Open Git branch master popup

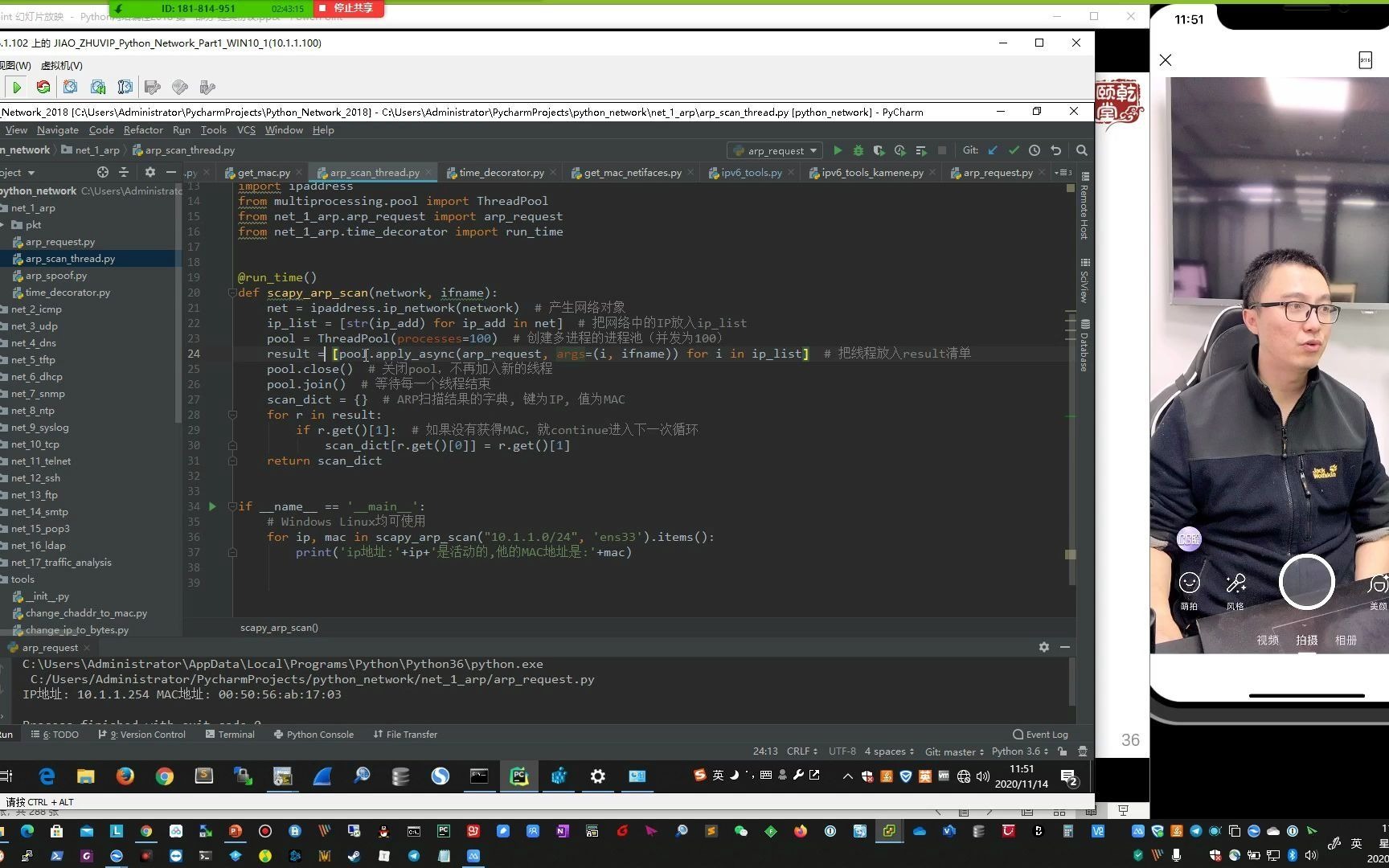(954, 751)
